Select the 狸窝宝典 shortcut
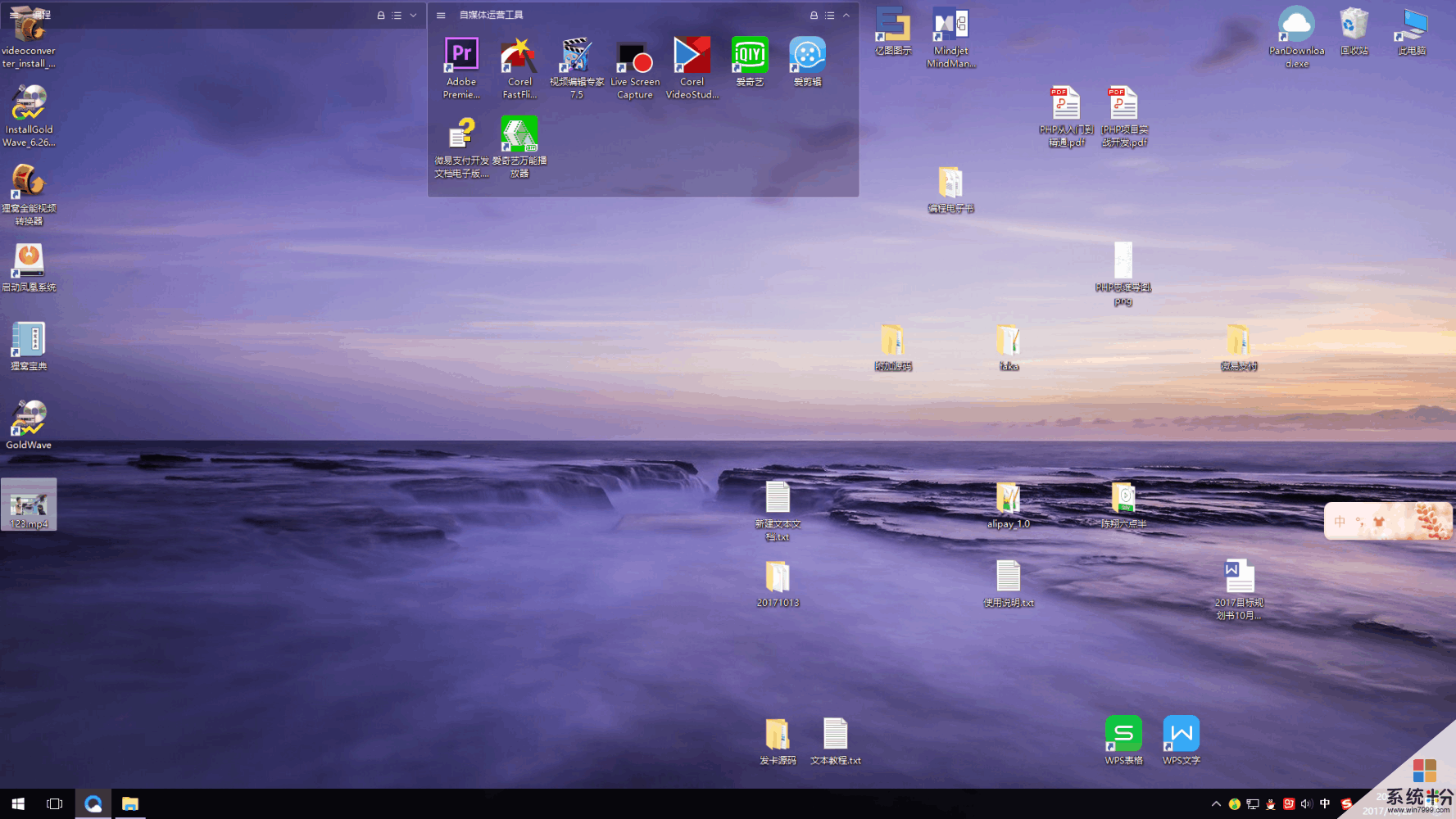This screenshot has height=819, width=1456. [29, 346]
